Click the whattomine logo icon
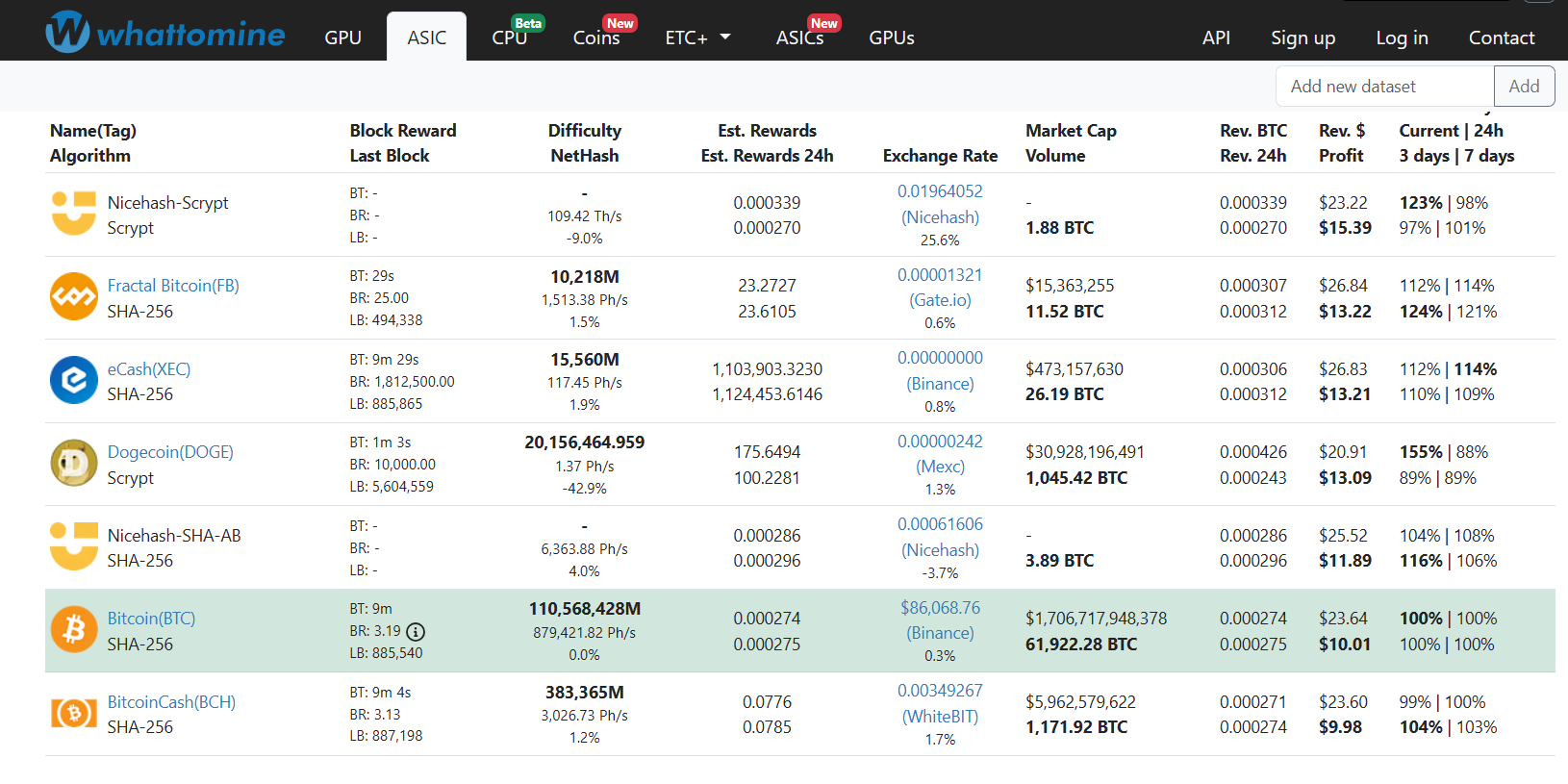 pyautogui.click(x=67, y=33)
